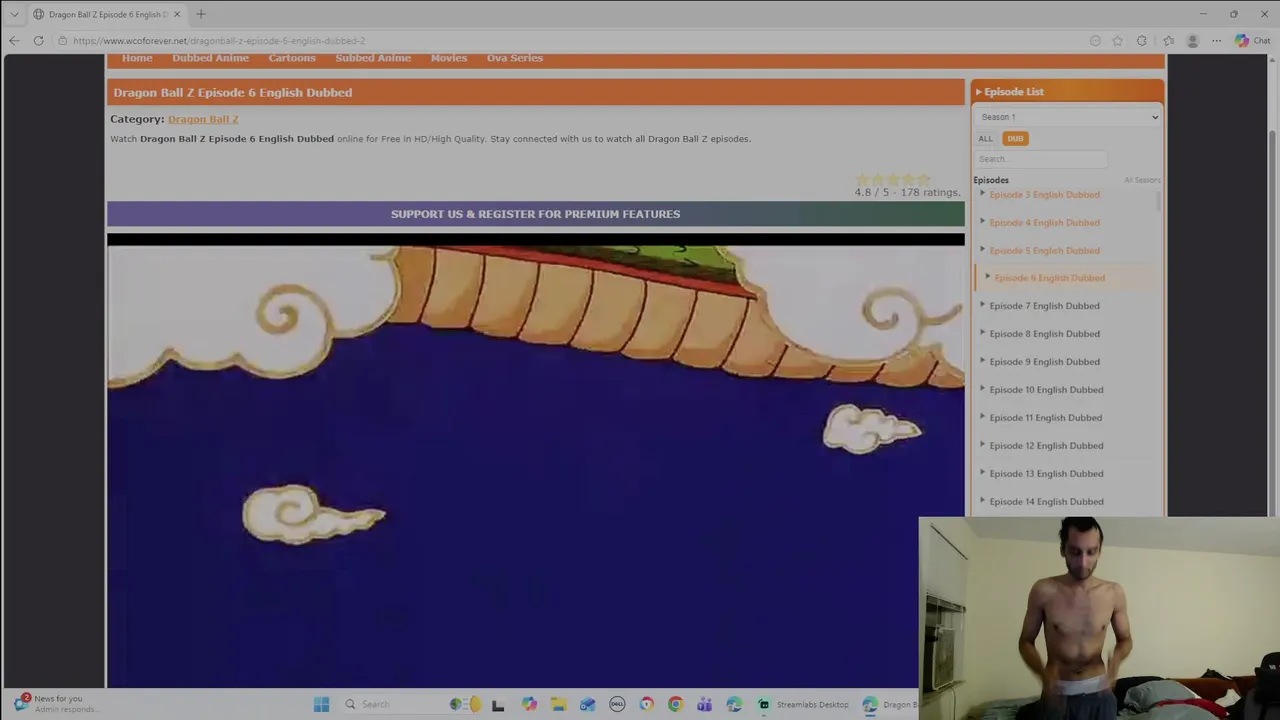
Task: Open the Windows Start menu
Action: pos(321,704)
